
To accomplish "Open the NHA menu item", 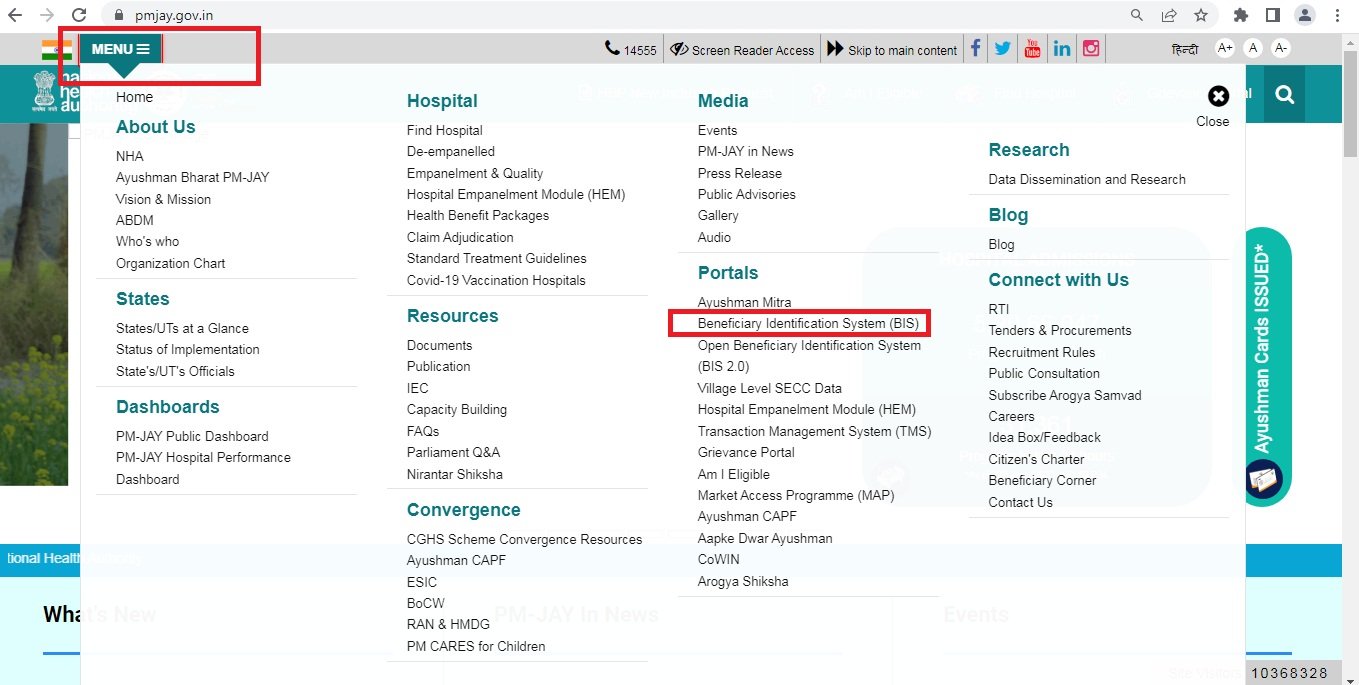I will 130,156.
